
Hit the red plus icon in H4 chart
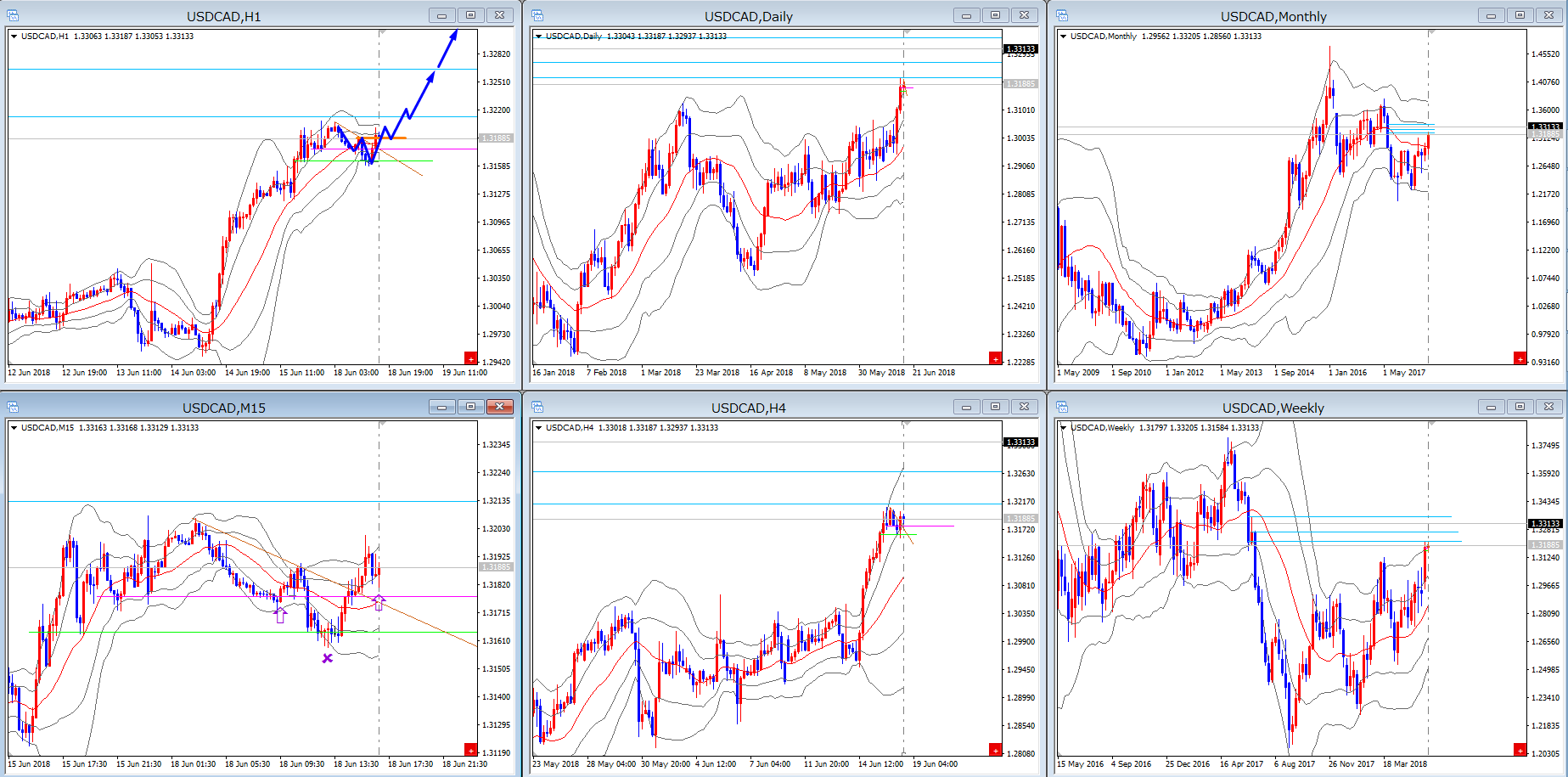tap(995, 750)
